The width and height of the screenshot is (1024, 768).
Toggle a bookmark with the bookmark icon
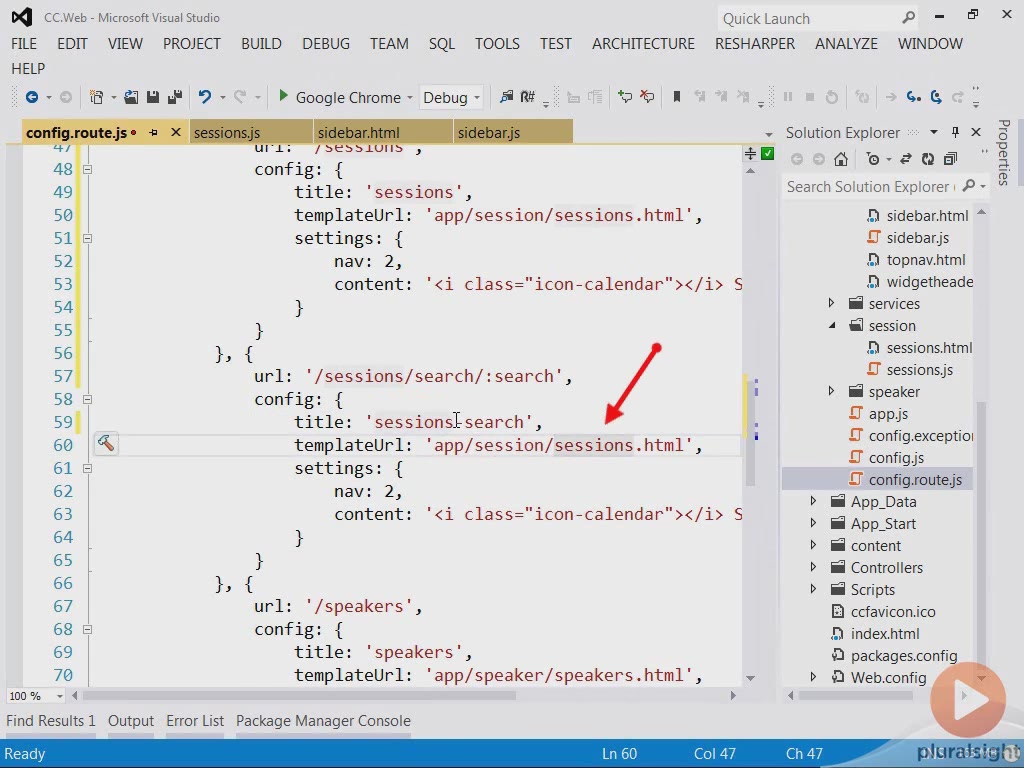point(677,97)
